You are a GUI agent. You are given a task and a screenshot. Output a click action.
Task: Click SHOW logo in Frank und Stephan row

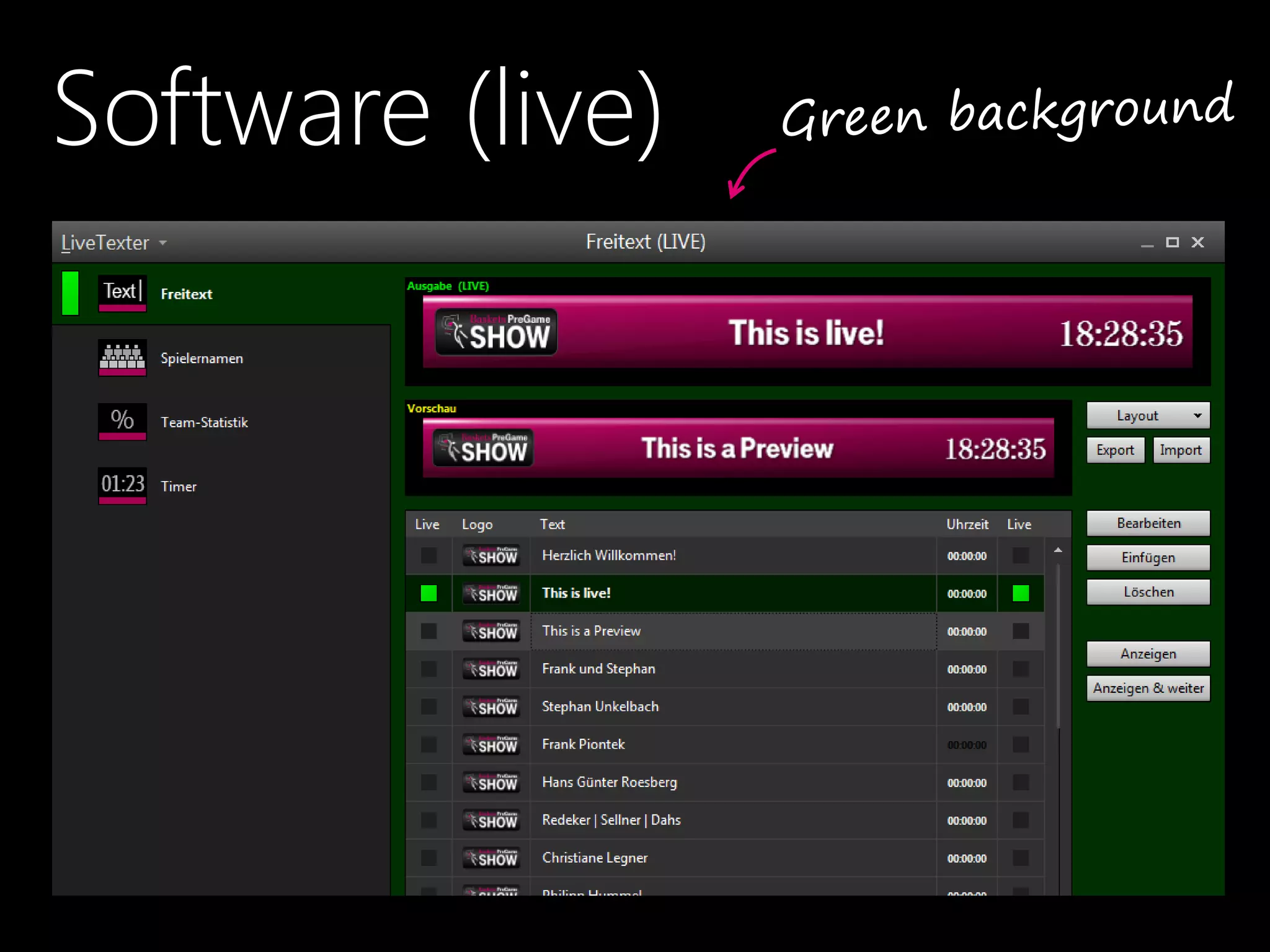491,669
